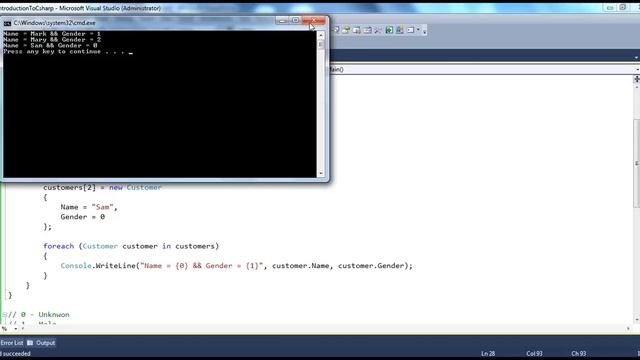The height and width of the screenshot is (360, 640).
Task: Switch to the Output tab
Action: (x=41, y=343)
